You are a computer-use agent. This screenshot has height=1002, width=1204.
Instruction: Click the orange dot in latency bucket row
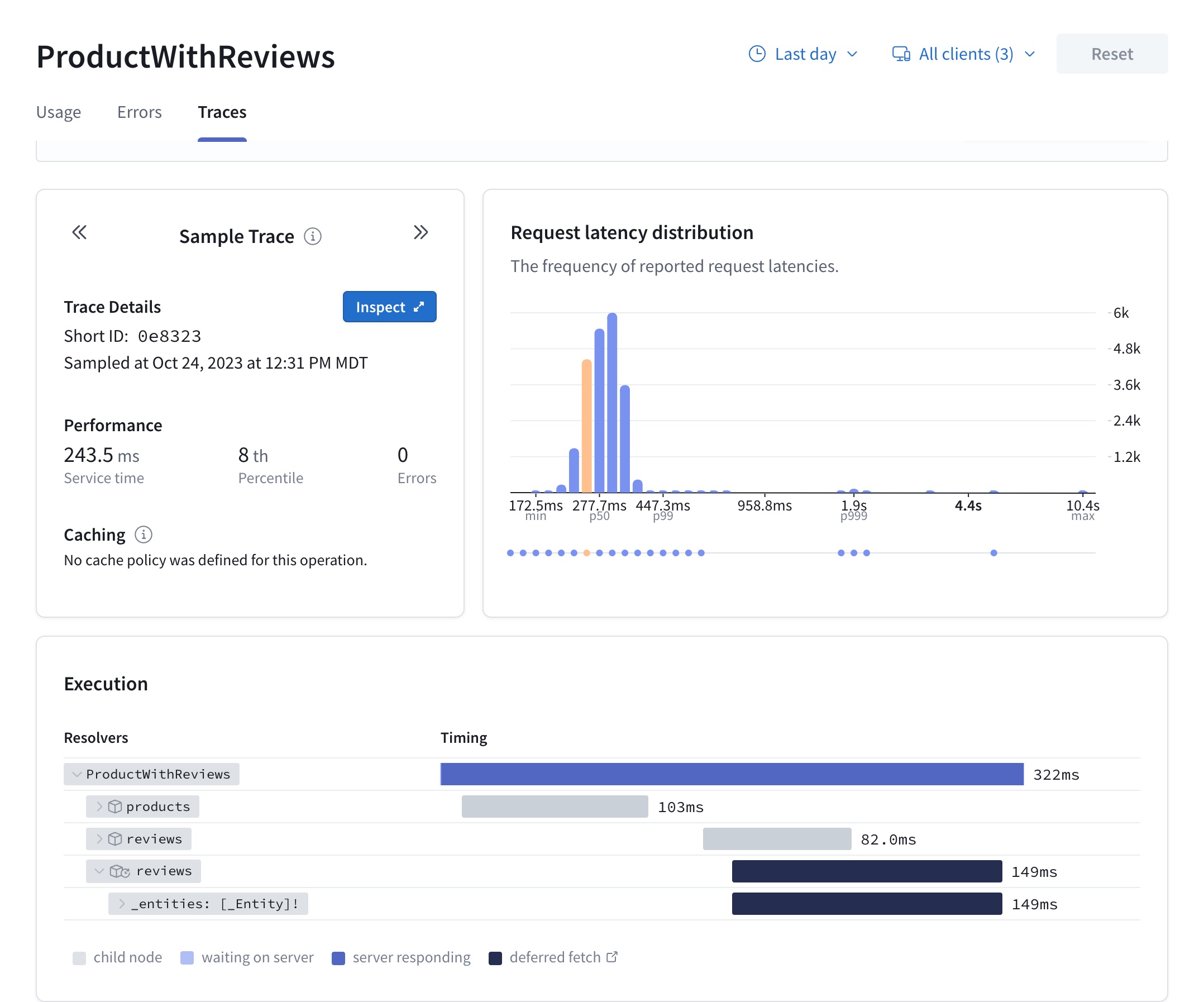pyautogui.click(x=586, y=553)
